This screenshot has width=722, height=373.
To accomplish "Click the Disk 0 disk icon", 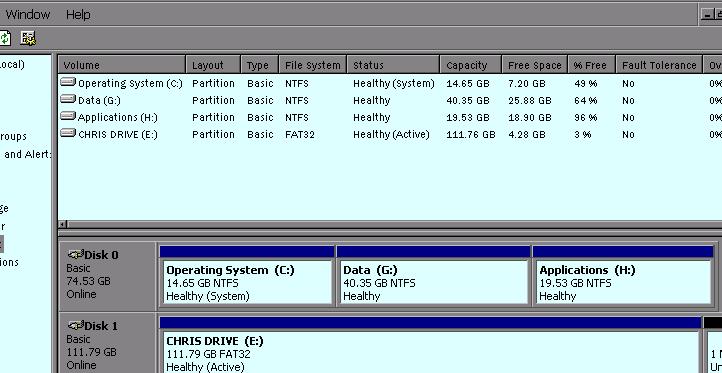I will (76, 255).
